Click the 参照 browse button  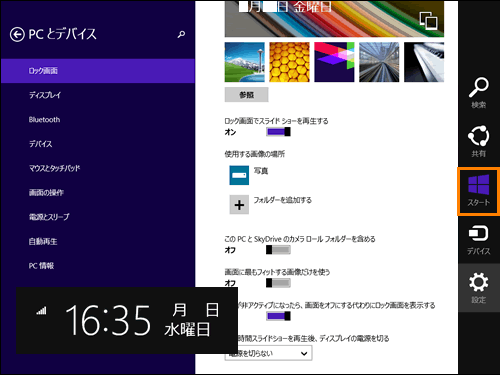(246, 95)
